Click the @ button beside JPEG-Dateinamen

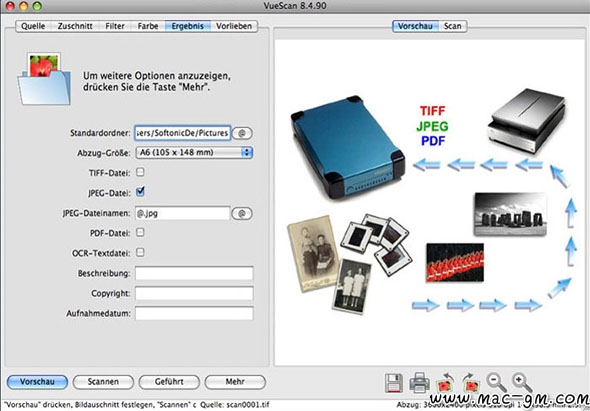(242, 213)
